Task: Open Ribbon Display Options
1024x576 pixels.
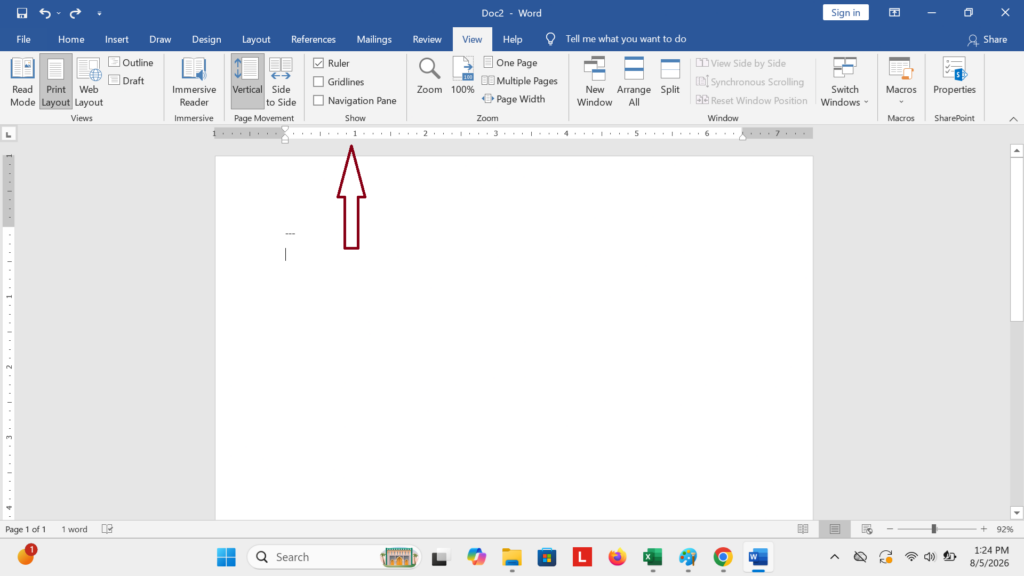Action: (x=894, y=13)
